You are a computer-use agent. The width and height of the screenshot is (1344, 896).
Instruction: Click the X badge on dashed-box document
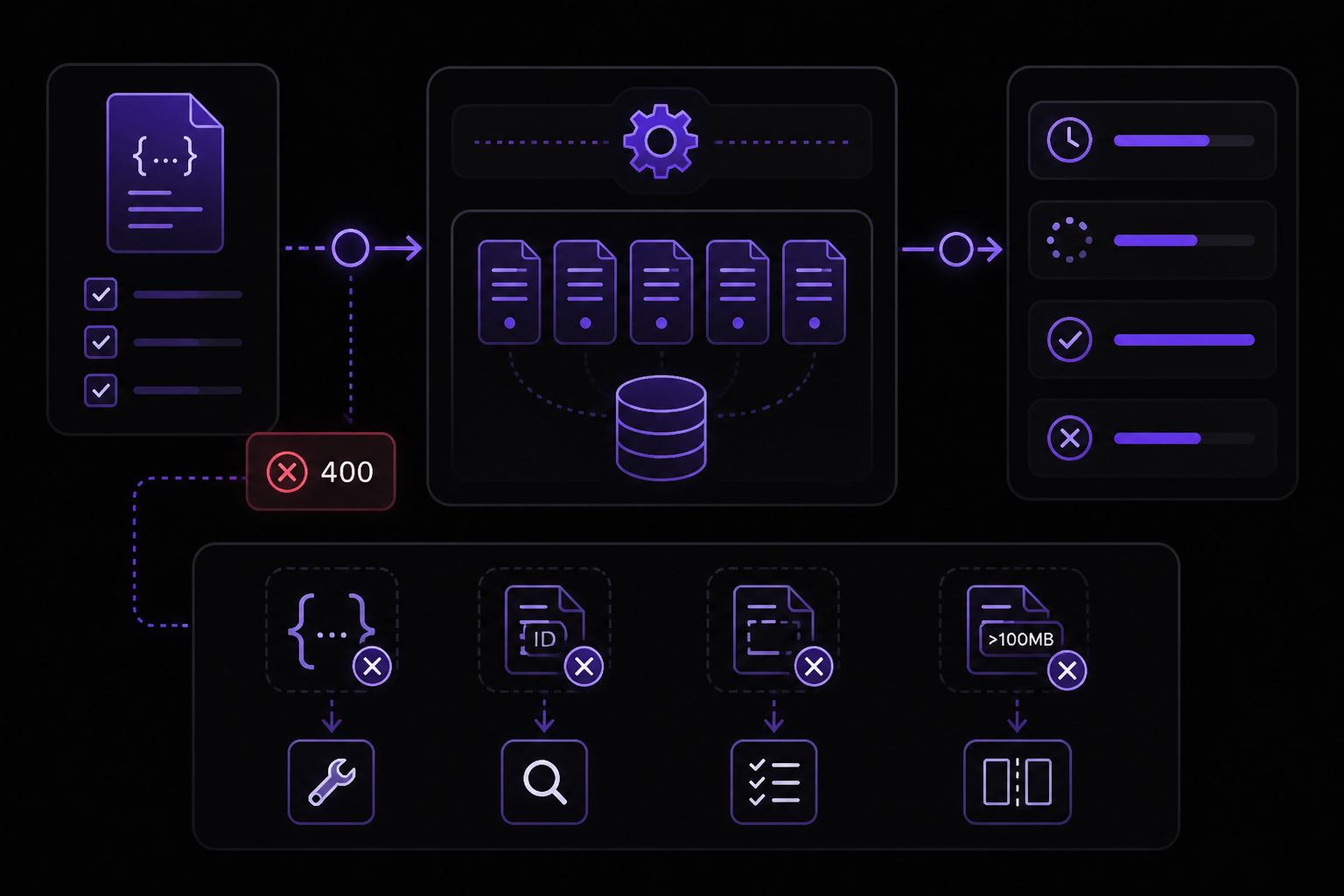click(814, 667)
